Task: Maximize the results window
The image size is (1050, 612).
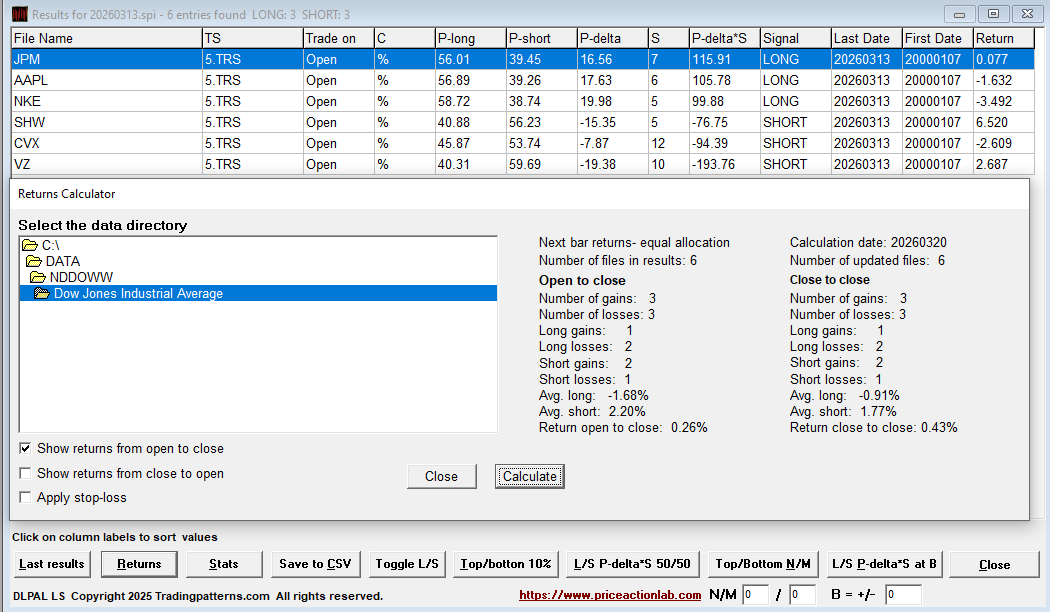Action: point(994,14)
